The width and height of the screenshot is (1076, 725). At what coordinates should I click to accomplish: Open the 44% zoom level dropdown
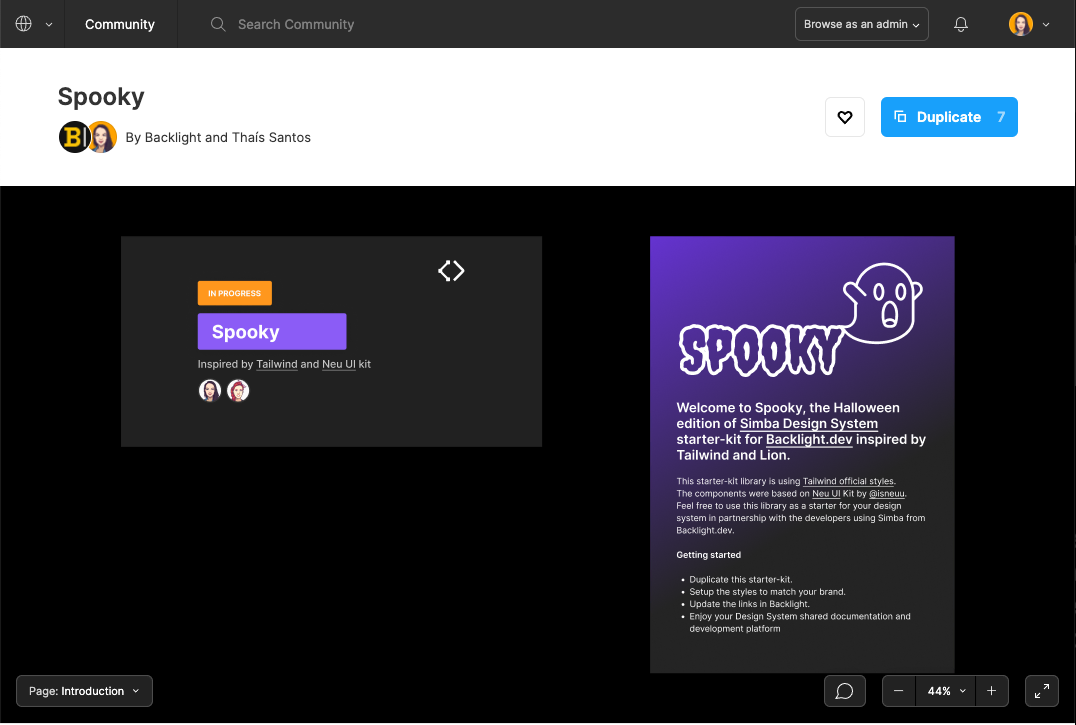945,691
